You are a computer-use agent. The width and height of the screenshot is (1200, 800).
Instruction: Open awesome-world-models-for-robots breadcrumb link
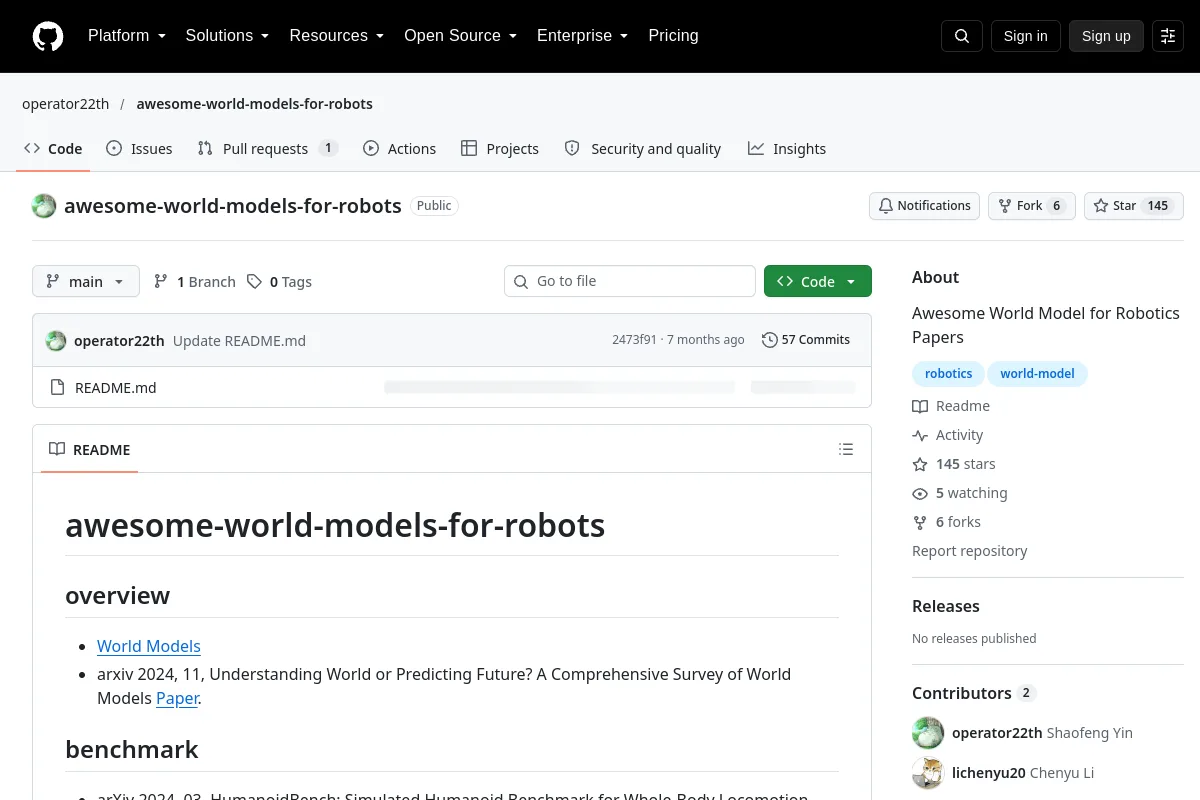click(254, 104)
